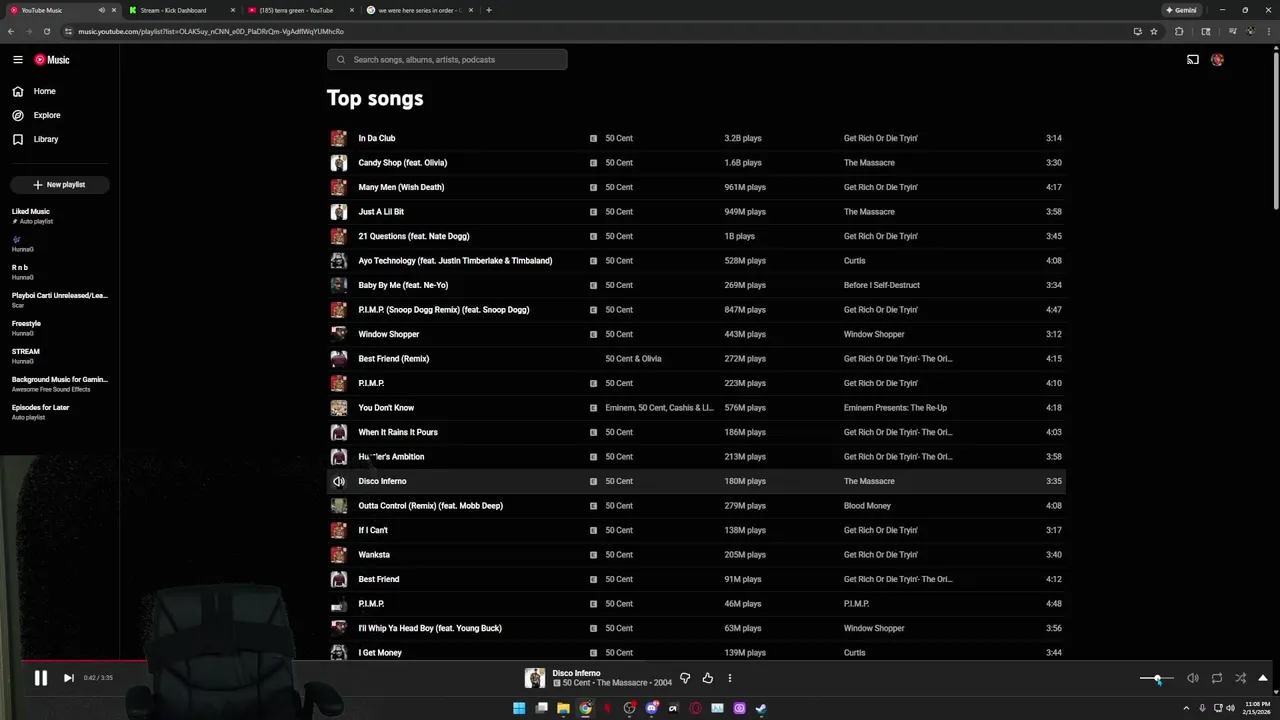Open the Blood Money album link

click(x=867, y=506)
